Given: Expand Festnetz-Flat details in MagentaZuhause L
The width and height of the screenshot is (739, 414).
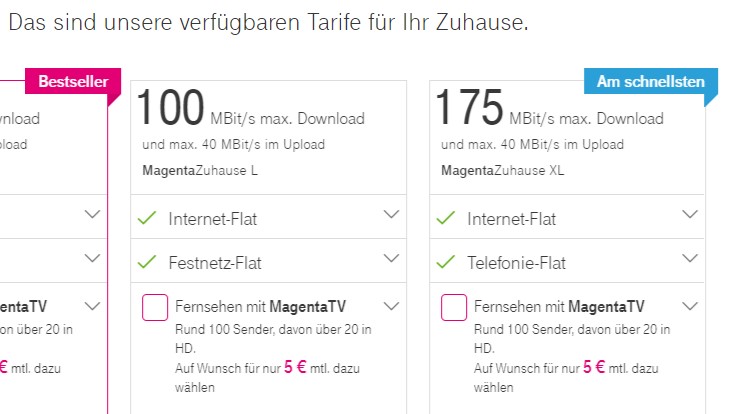Looking at the screenshot, I should (x=391, y=258).
